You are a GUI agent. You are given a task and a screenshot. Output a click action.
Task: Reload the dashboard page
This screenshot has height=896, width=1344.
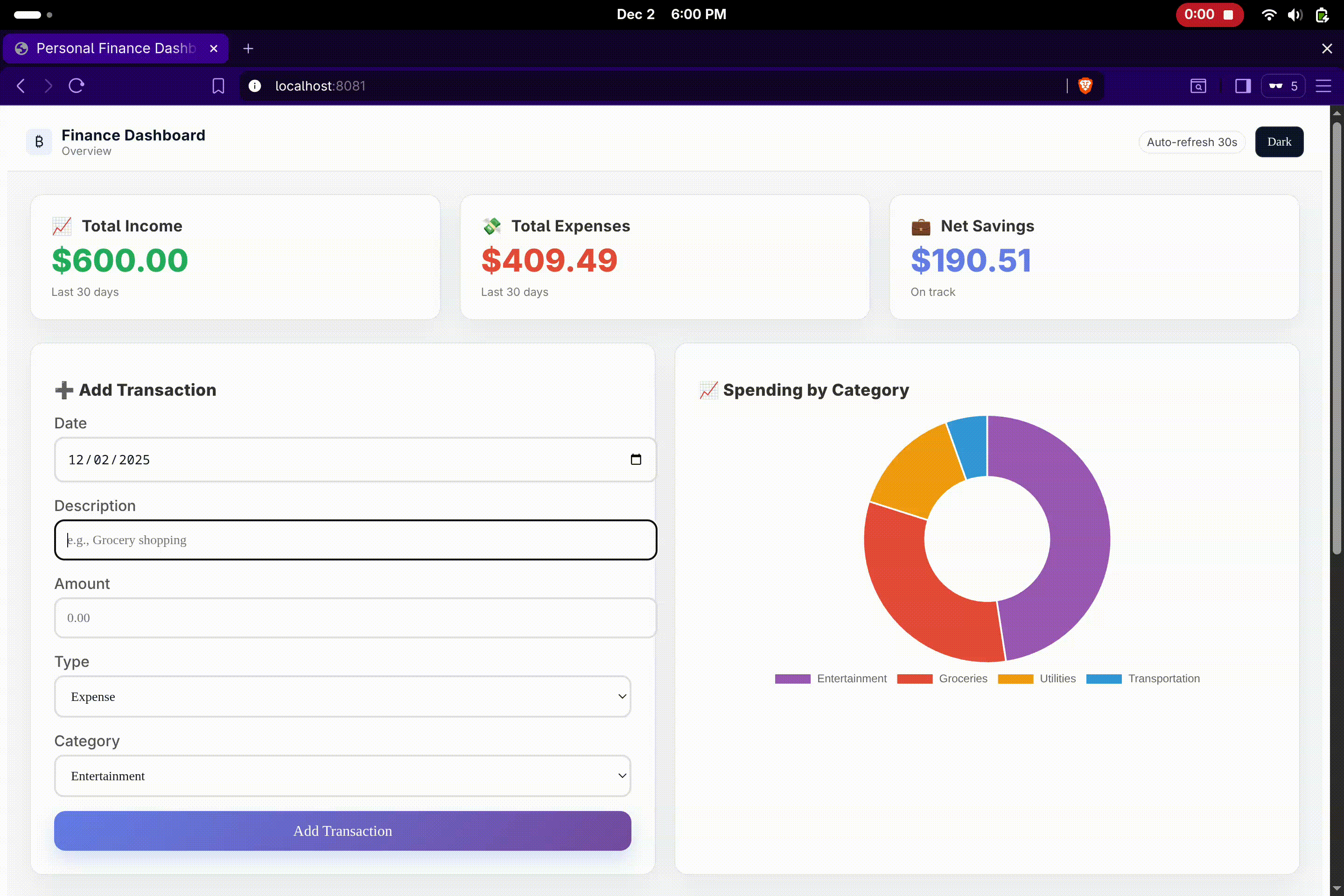(76, 86)
